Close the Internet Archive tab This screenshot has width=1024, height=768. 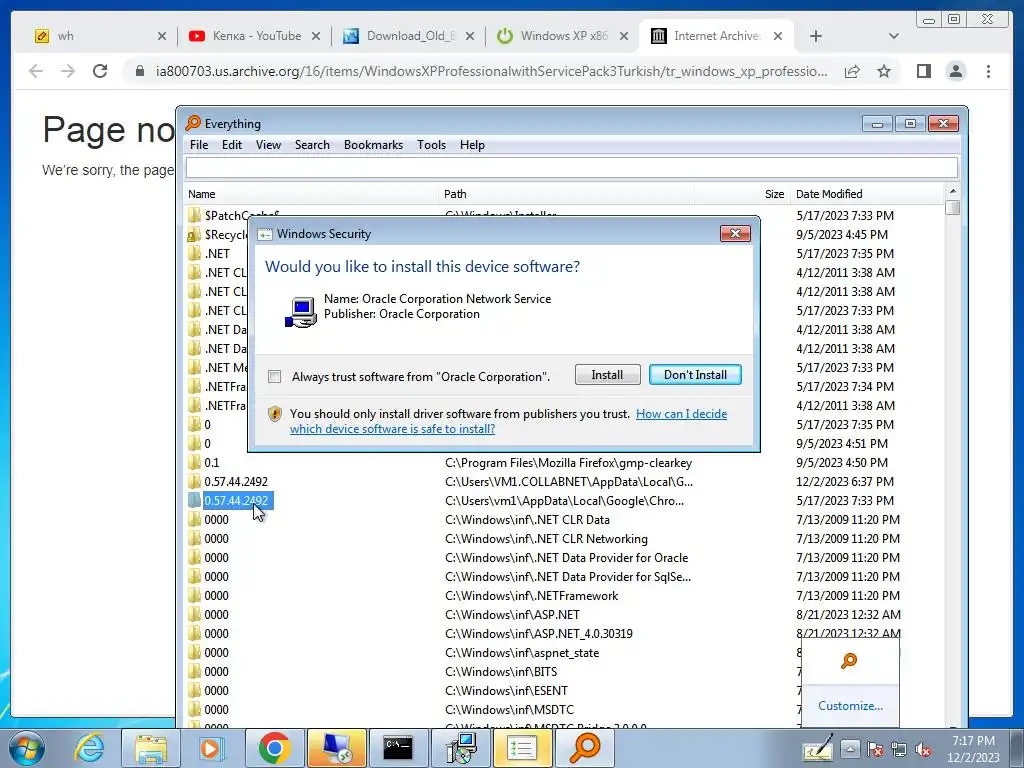778,36
